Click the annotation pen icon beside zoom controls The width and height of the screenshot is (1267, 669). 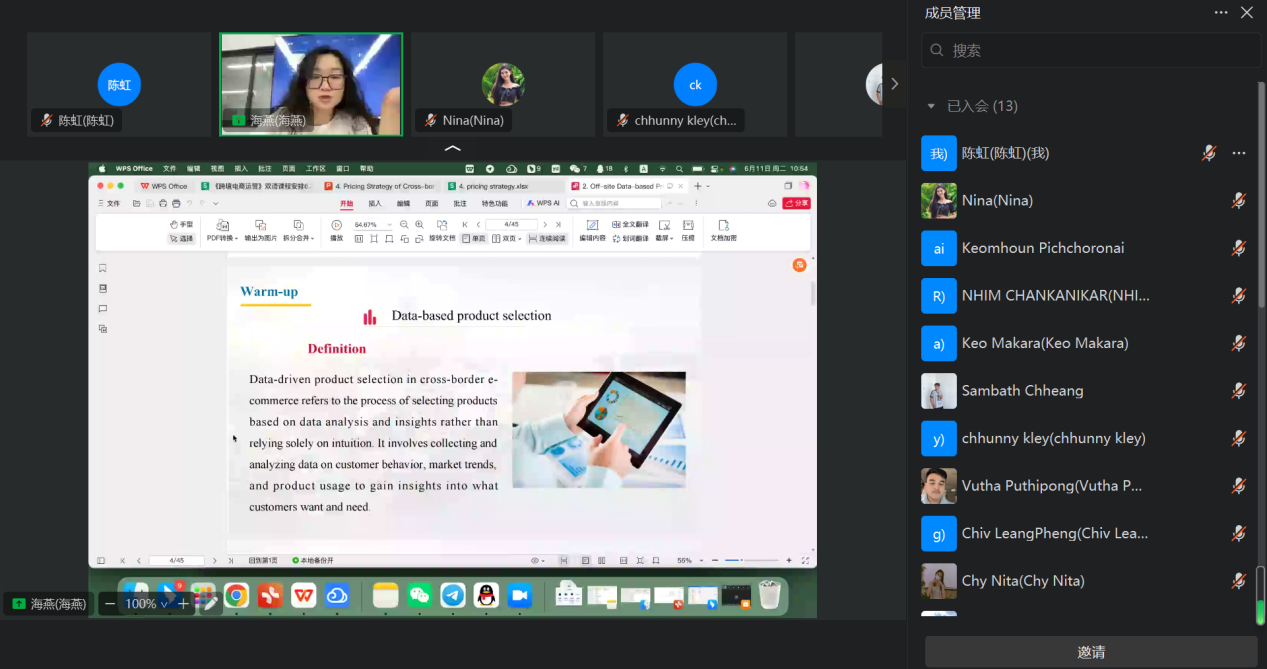coord(209,604)
